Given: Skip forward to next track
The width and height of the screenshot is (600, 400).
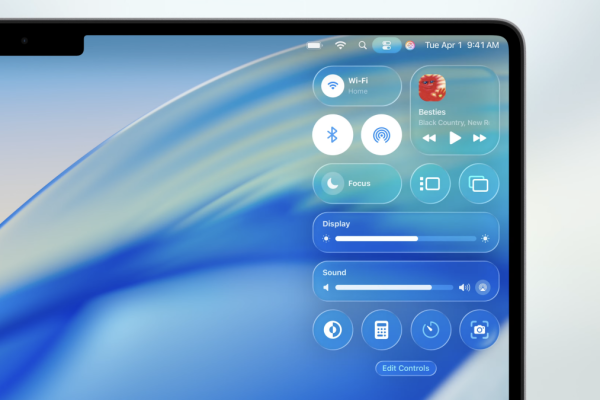Looking at the screenshot, I should (479, 138).
